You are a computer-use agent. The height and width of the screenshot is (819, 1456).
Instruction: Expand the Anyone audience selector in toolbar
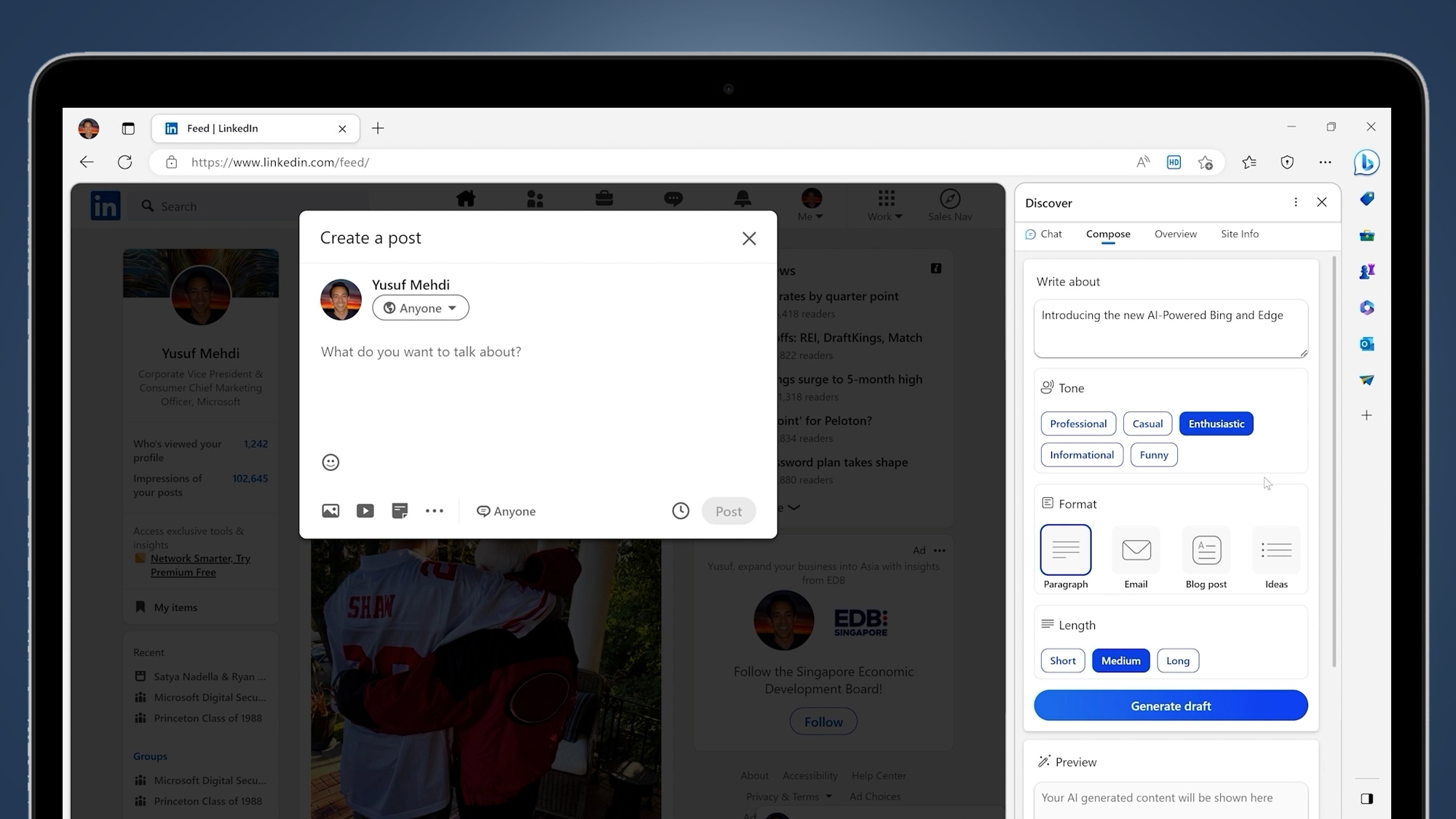point(505,511)
